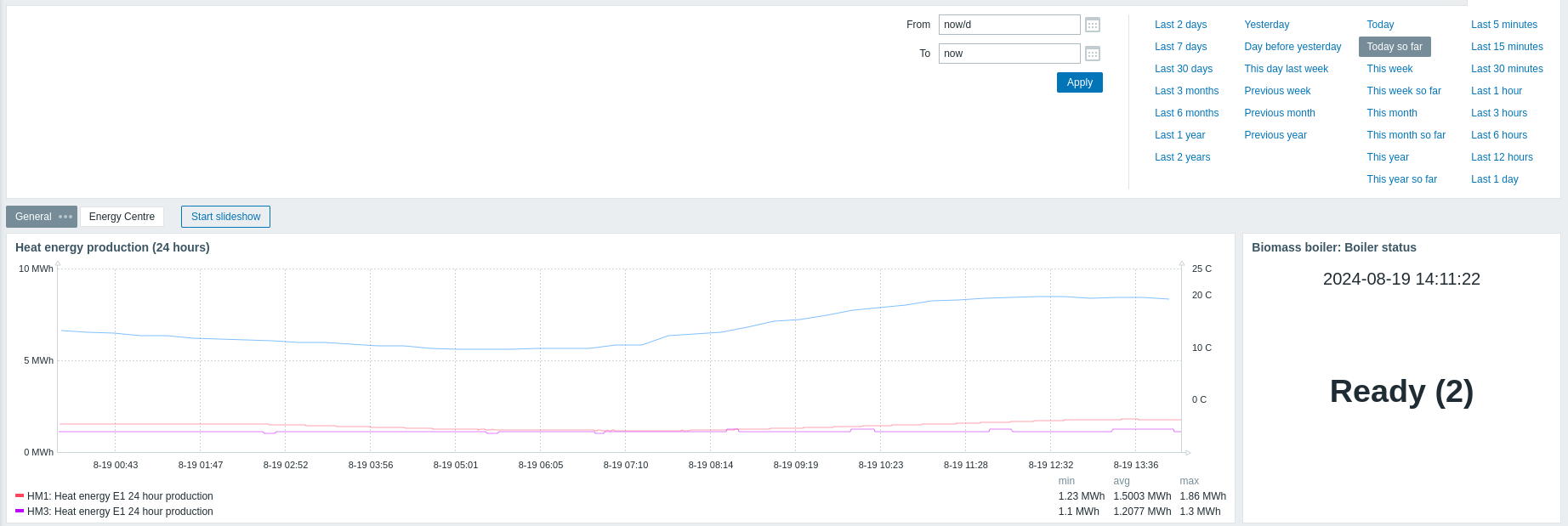The width and height of the screenshot is (1568, 526).
Task: Open the General page options dots
Action: [x=65, y=217]
